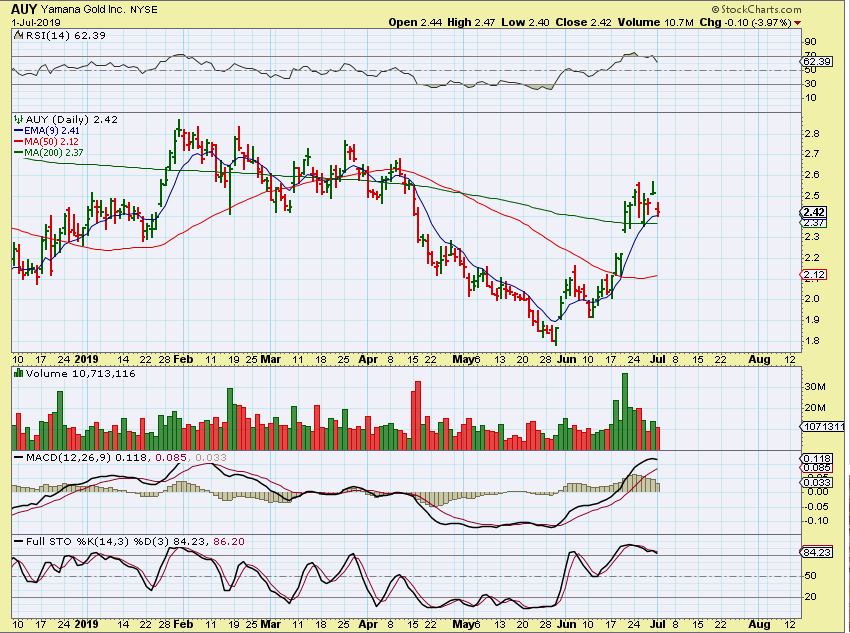Click Jul on the bottom date axis below stochastics
The width and height of the screenshot is (850, 633).
click(658, 624)
